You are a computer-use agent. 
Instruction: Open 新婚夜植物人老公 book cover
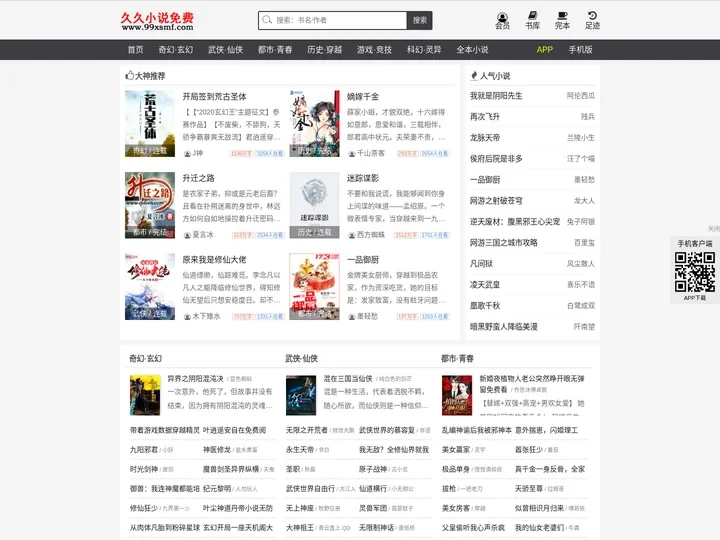[x=457, y=395]
